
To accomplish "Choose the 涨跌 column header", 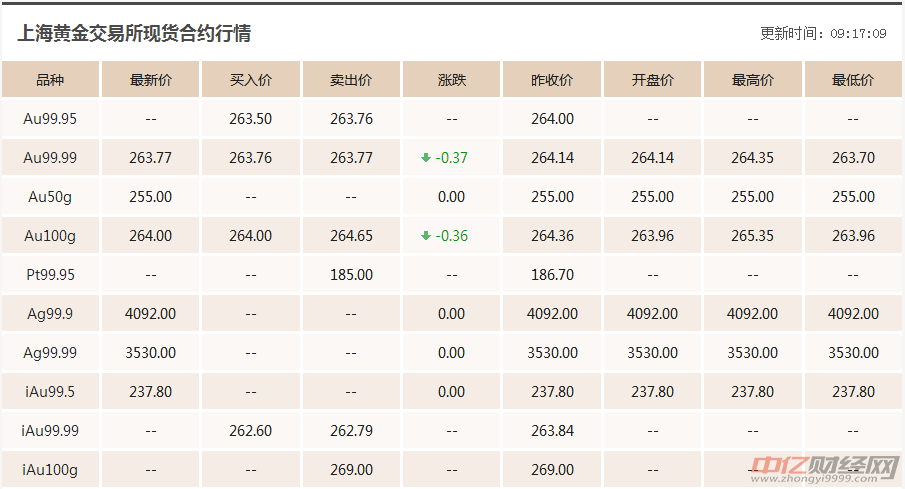I will (x=451, y=80).
